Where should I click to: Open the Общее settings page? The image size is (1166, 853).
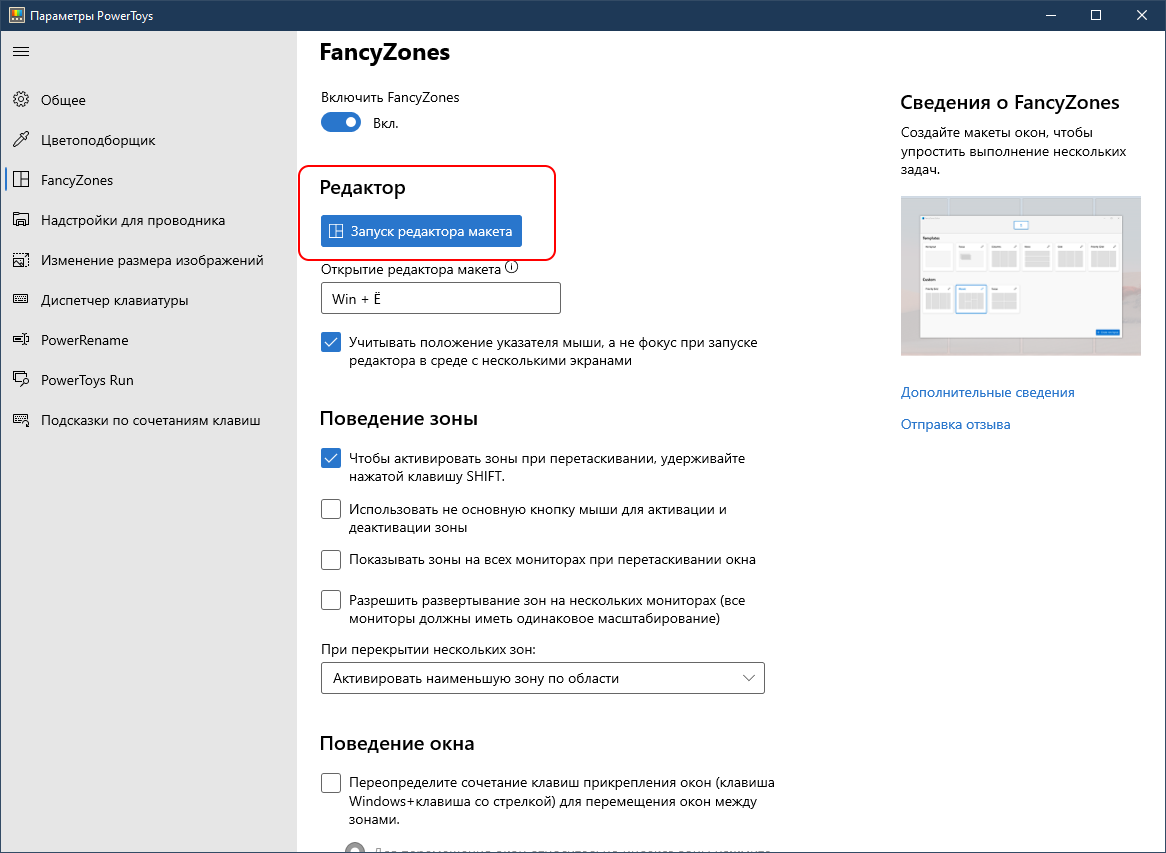pos(149,100)
